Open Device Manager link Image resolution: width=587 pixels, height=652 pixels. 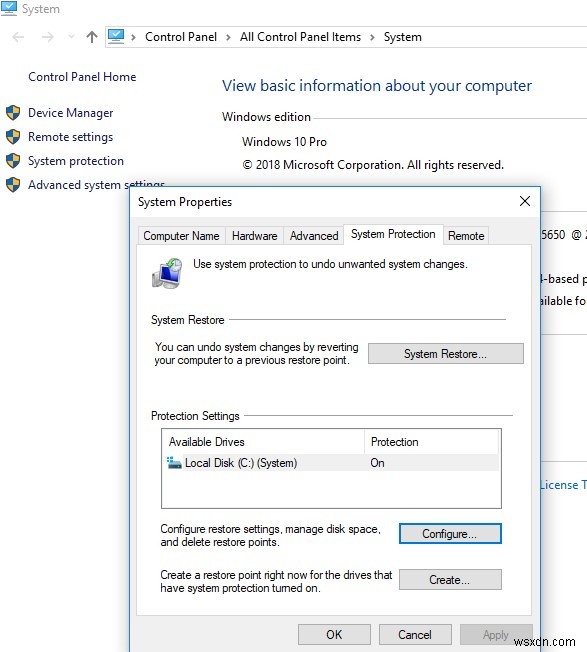[70, 113]
